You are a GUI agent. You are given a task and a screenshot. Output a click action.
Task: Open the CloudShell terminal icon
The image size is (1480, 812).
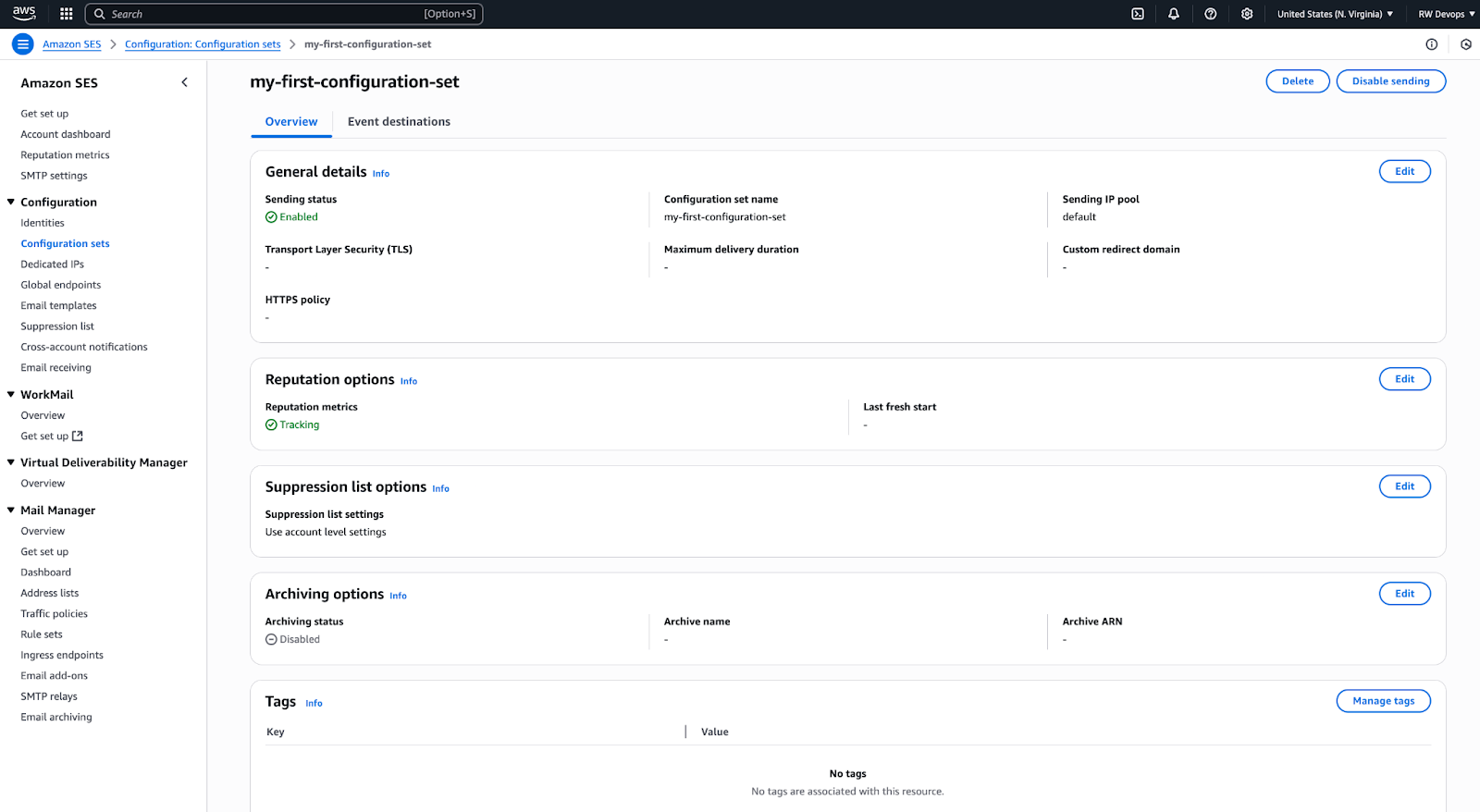click(1138, 14)
